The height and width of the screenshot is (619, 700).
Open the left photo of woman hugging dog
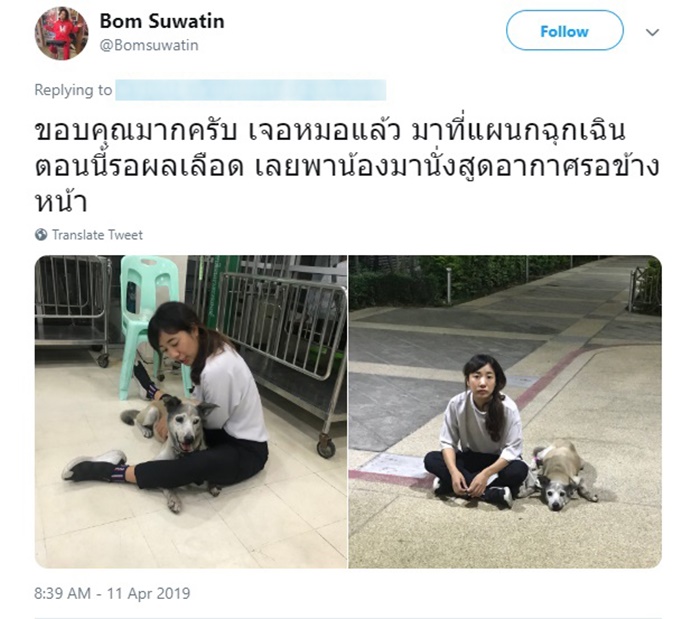coord(191,411)
